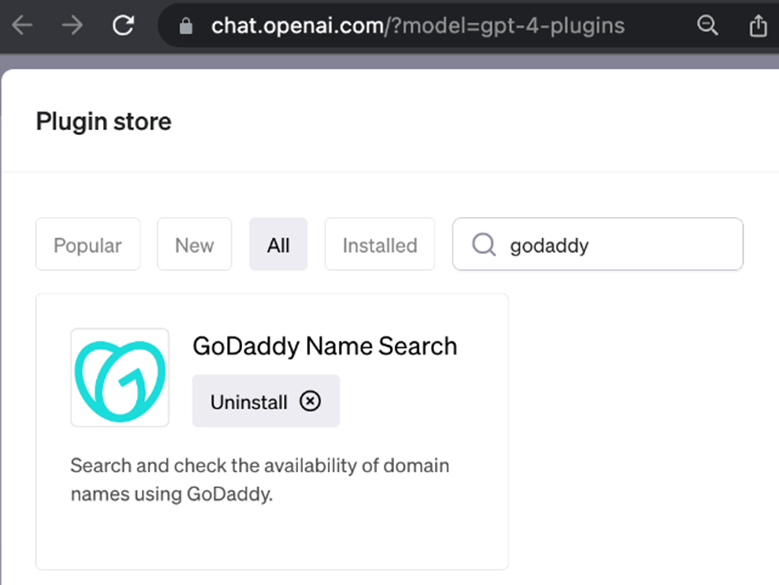This screenshot has width=779, height=585.
Task: Select the All filter tab
Action: (x=278, y=245)
